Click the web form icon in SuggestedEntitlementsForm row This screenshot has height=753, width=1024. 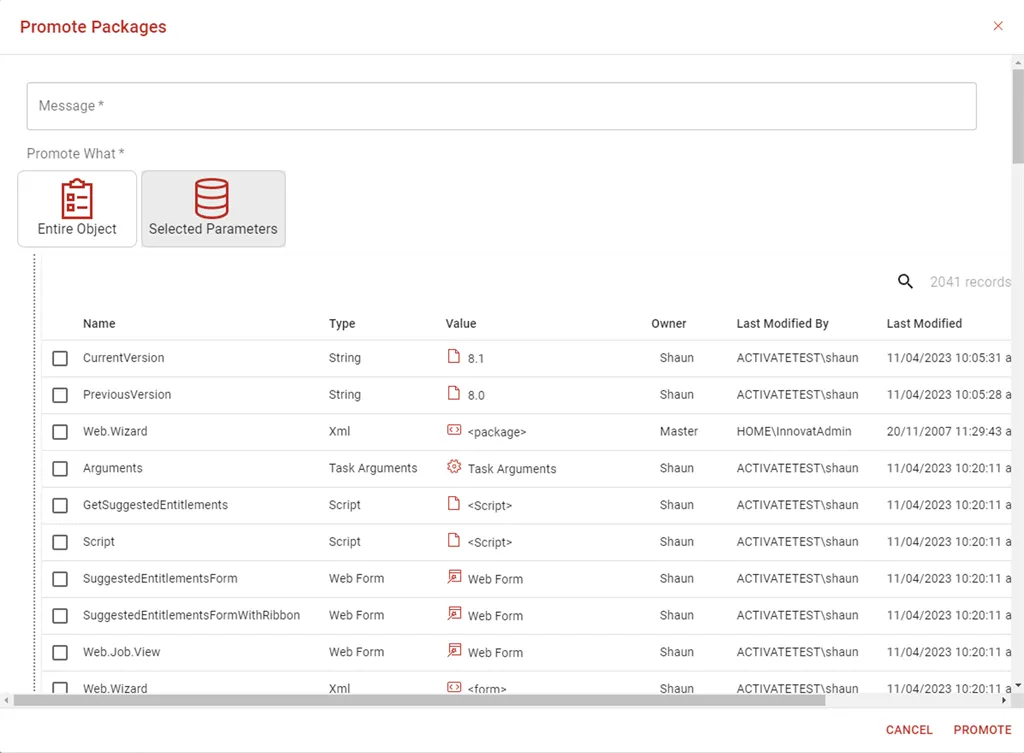[x=454, y=577]
